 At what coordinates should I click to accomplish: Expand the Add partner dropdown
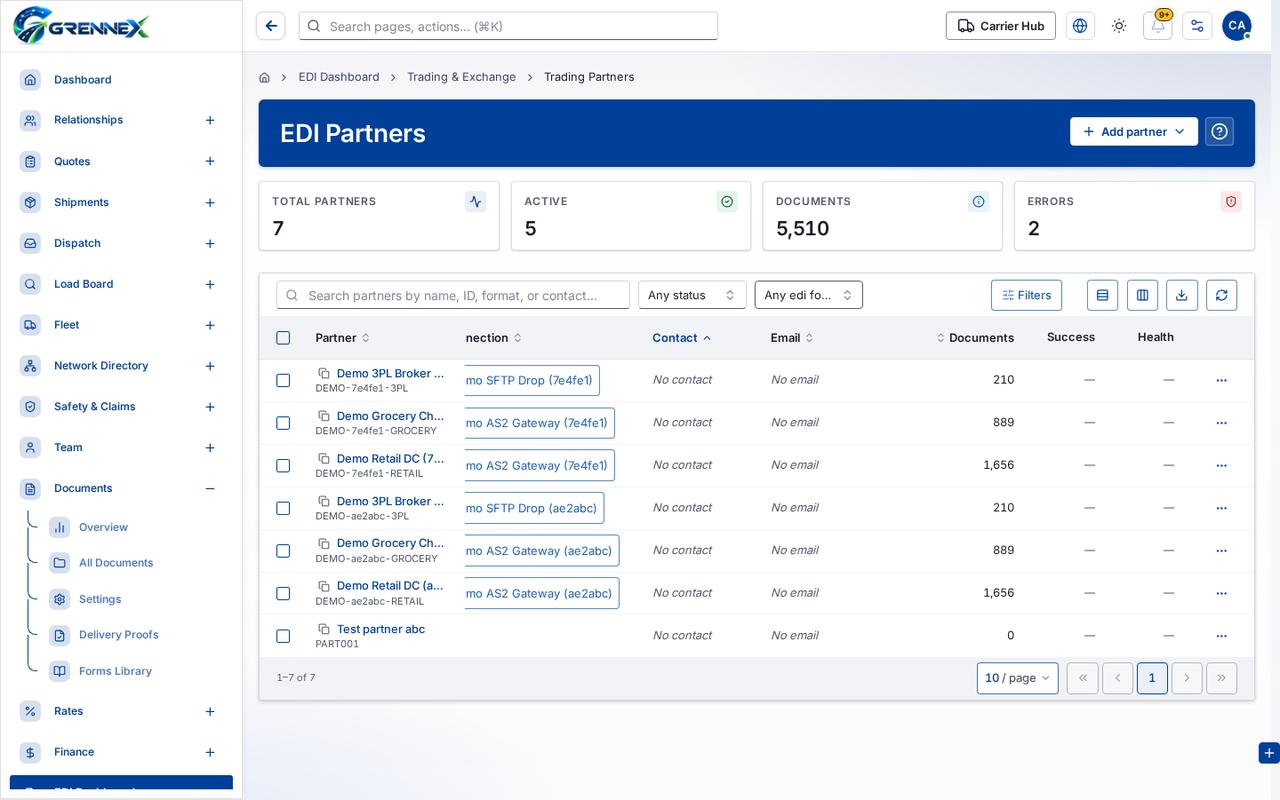point(1134,132)
